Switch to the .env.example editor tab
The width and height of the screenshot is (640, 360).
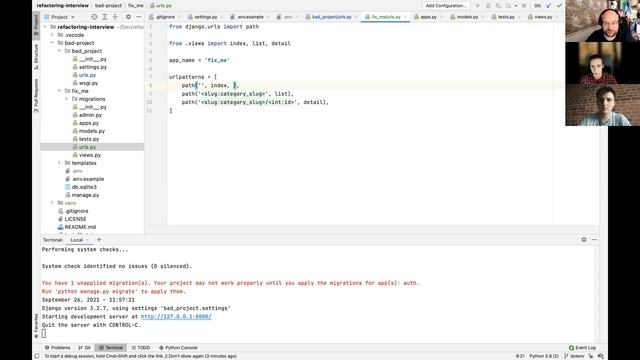point(250,17)
